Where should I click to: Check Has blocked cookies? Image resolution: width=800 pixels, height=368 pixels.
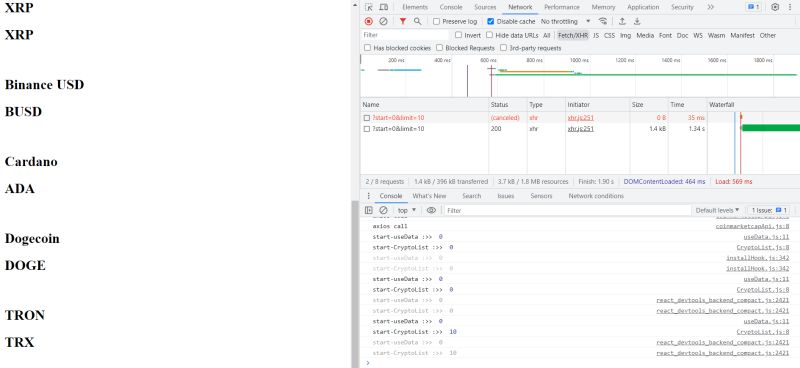pos(367,48)
